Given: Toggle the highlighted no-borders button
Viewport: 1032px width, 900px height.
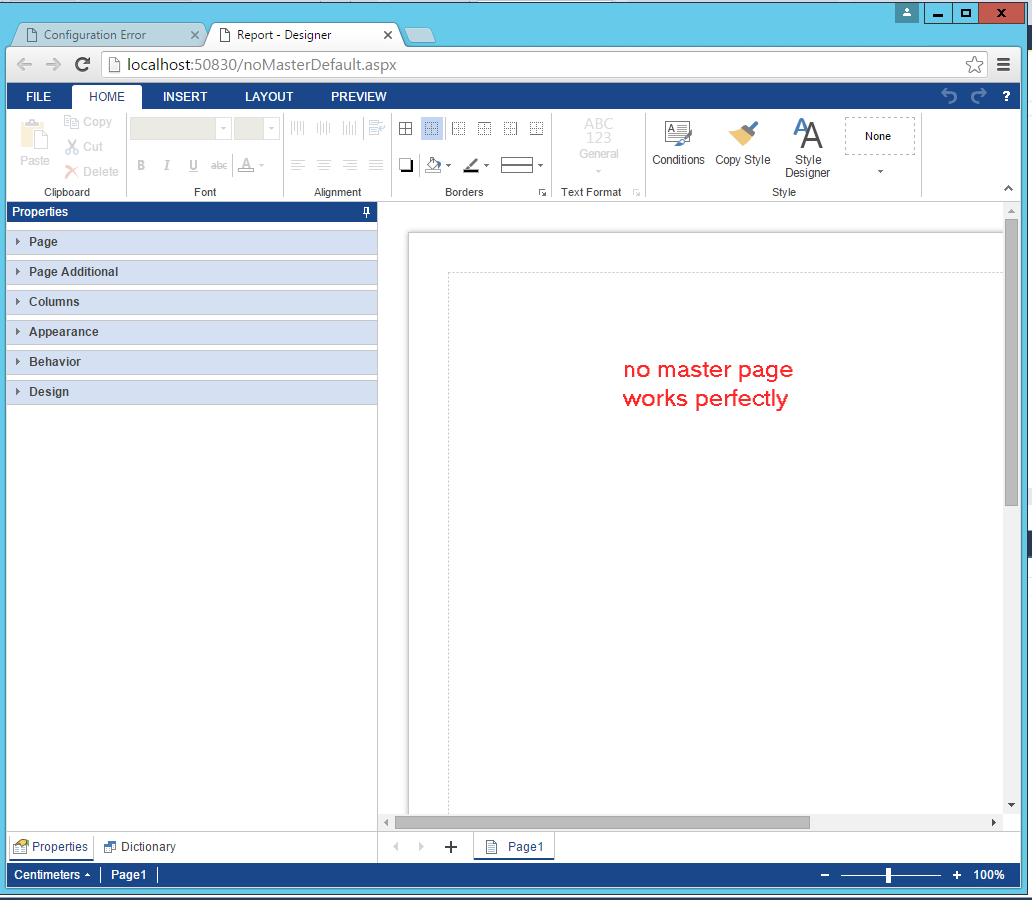Looking at the screenshot, I should (x=432, y=128).
